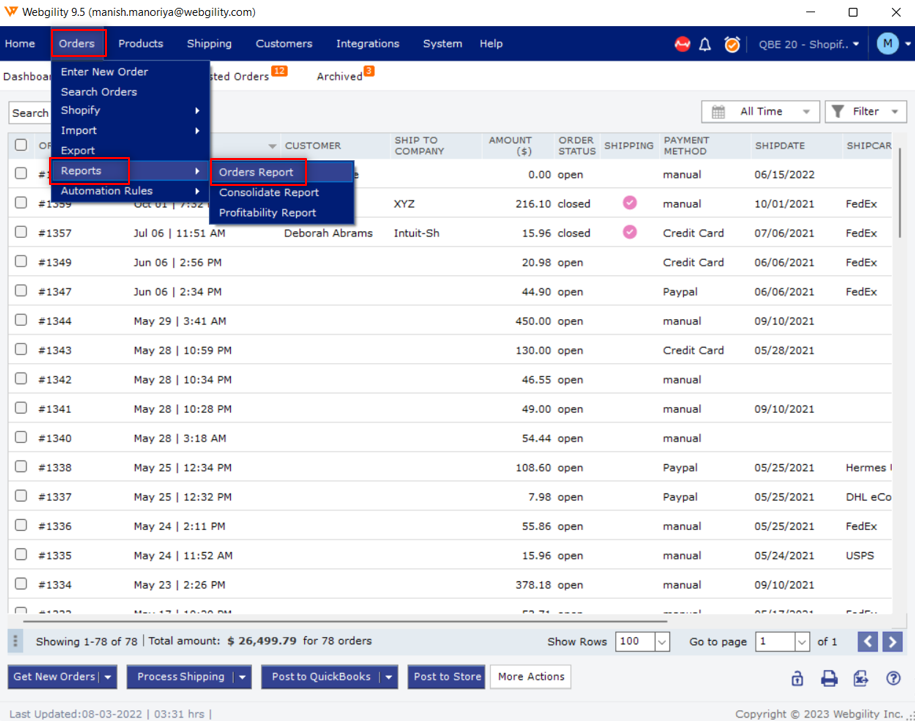
Task: Open the QBE 20 - Shopif.. store selector
Action: [x=808, y=44]
